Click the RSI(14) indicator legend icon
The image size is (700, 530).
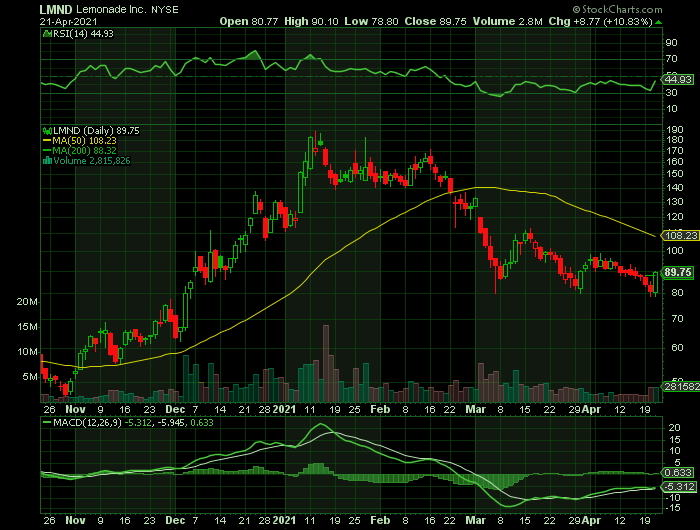tap(44, 33)
